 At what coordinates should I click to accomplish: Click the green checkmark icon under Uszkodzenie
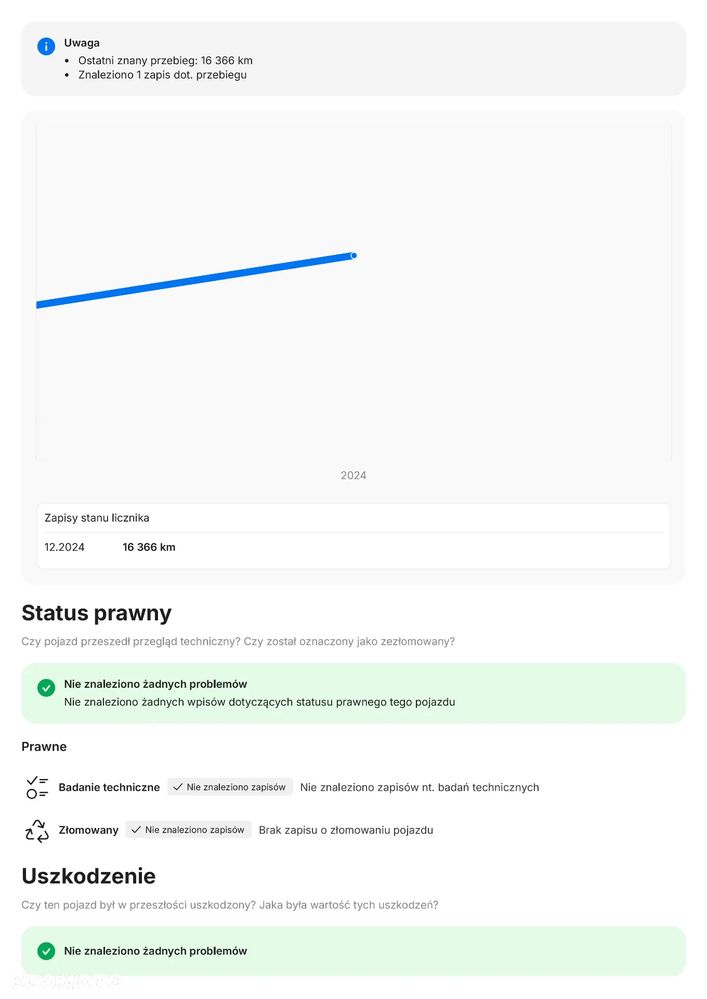click(46, 951)
